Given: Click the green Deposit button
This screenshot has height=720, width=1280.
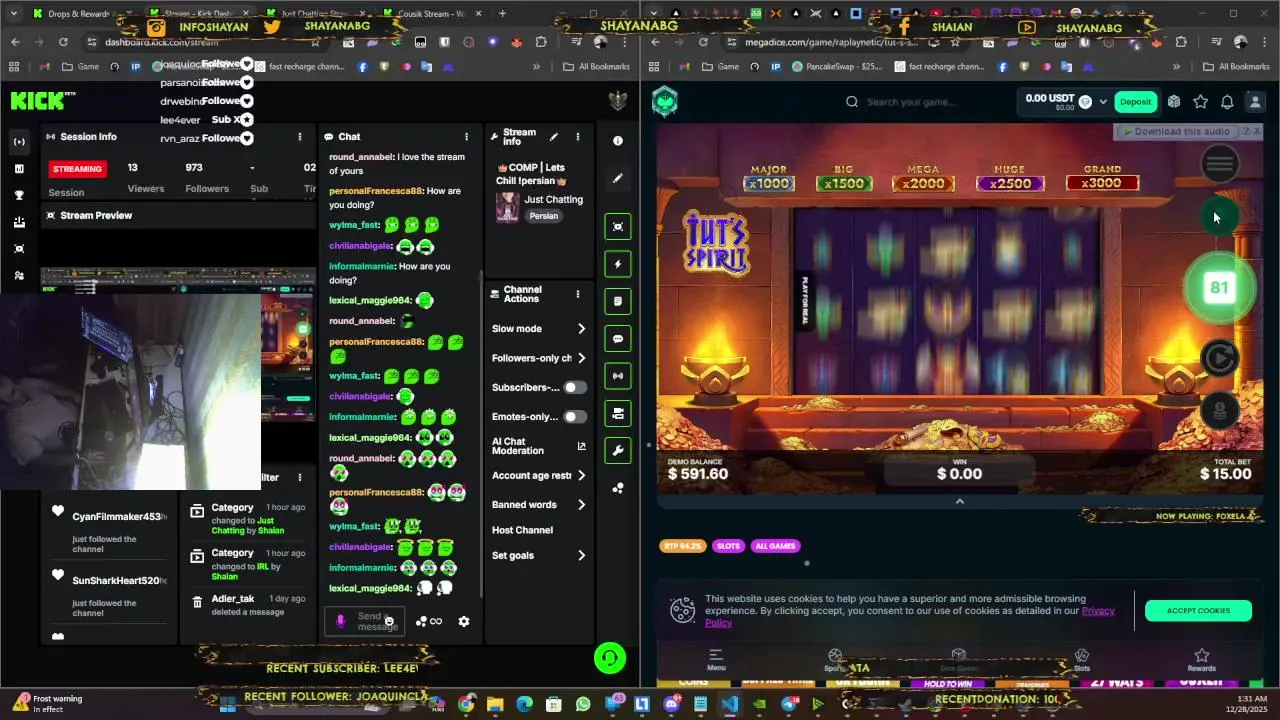Looking at the screenshot, I should click(x=1135, y=101).
